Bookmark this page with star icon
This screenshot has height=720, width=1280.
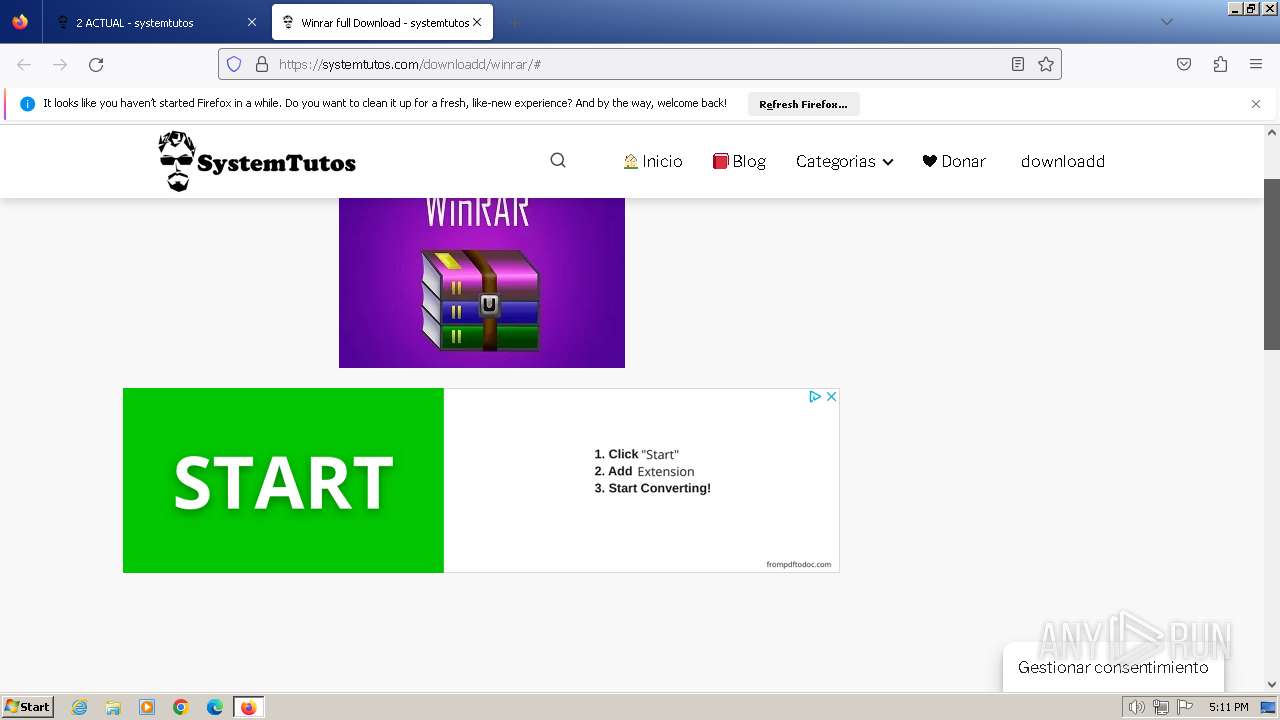(x=1046, y=64)
